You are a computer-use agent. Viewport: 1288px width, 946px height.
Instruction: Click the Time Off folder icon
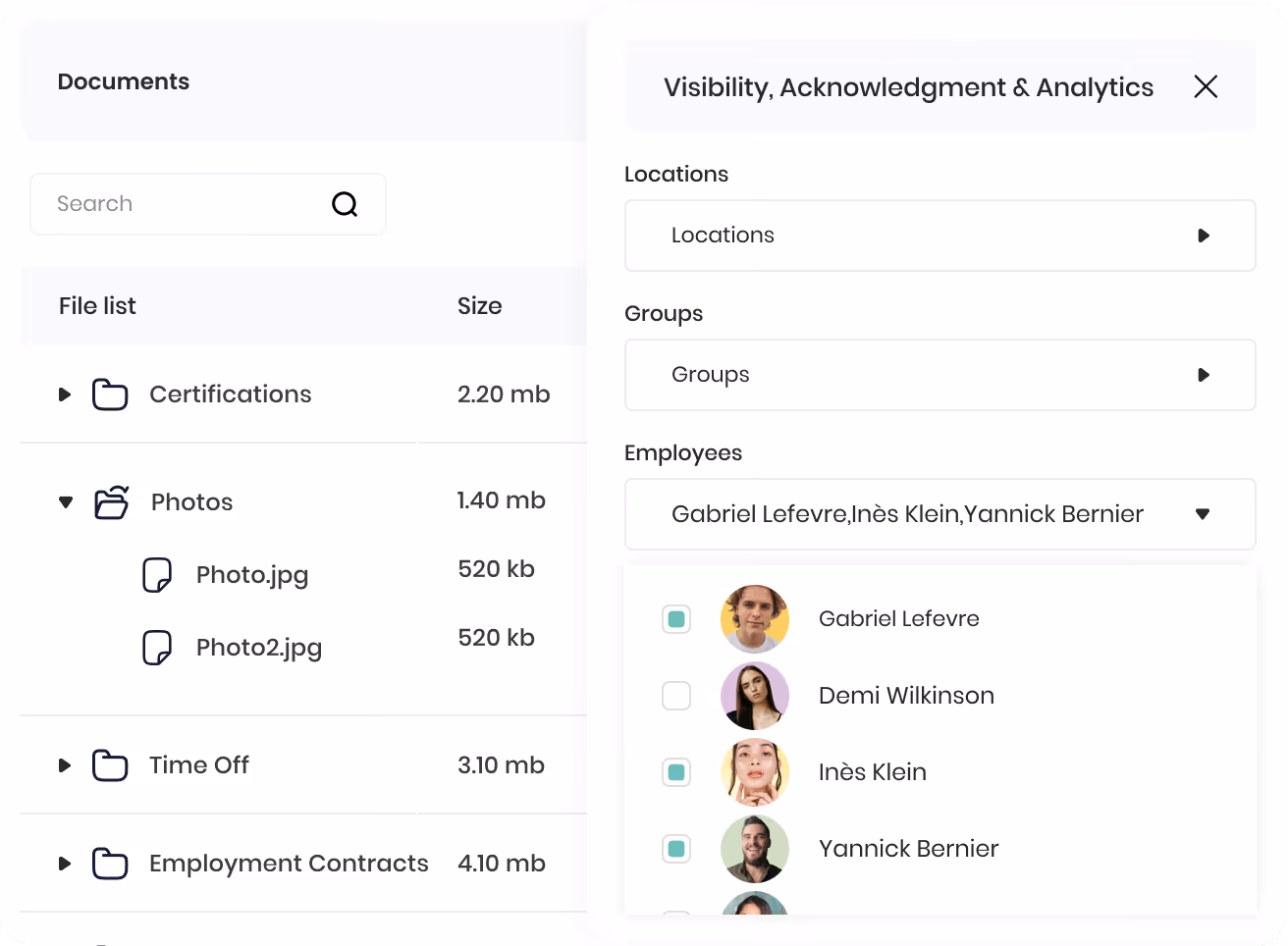click(x=110, y=765)
